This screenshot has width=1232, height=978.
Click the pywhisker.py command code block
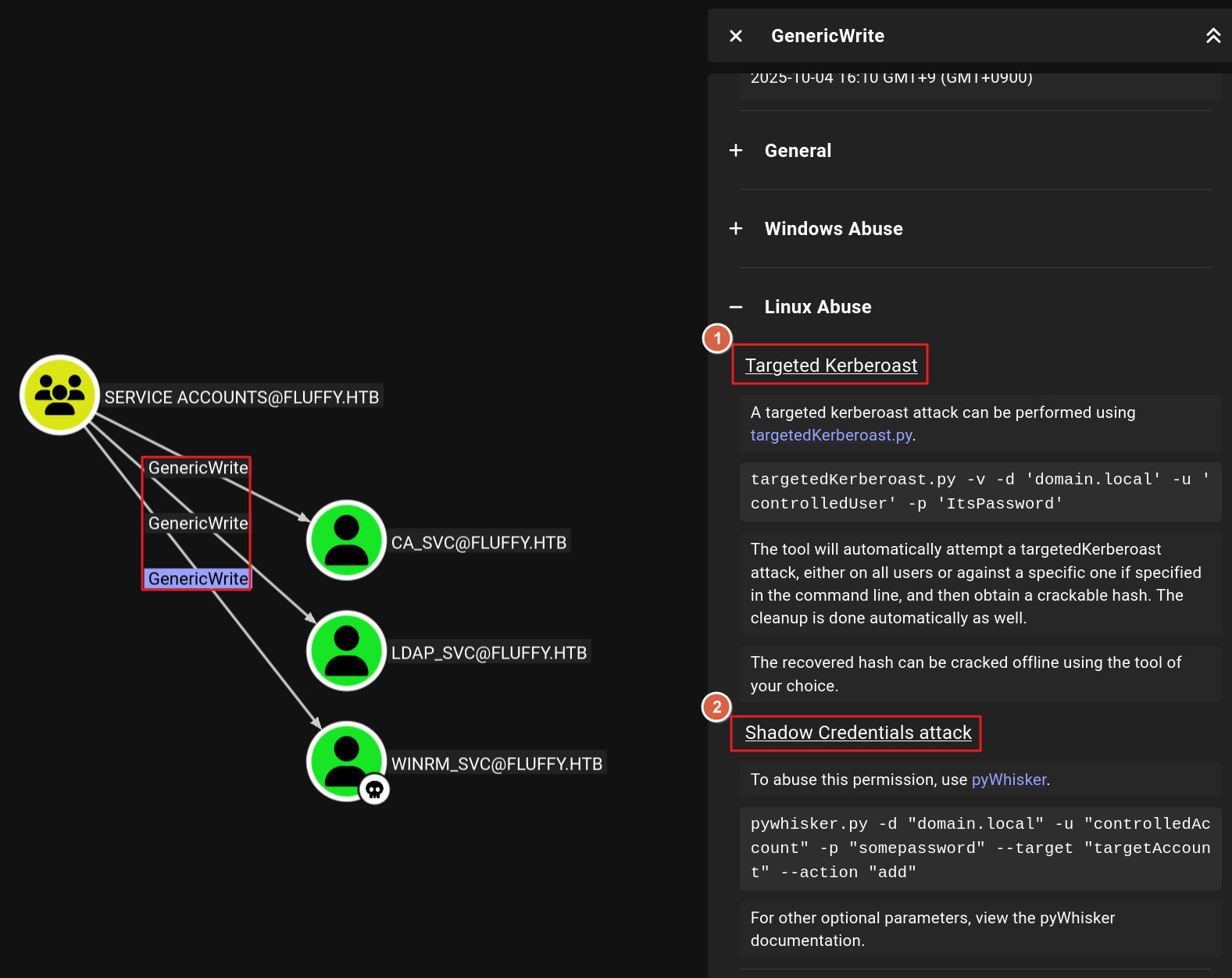pos(980,848)
